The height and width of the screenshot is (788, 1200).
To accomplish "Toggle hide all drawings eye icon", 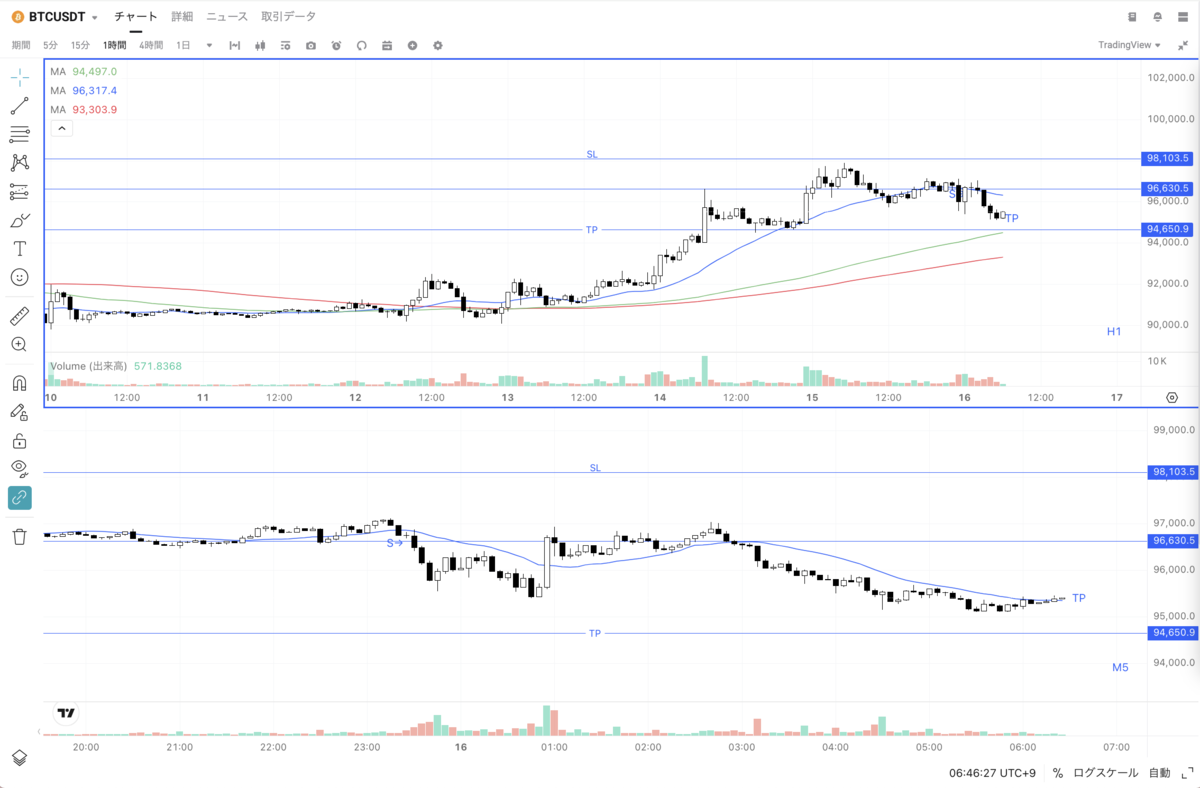I will (x=20, y=468).
